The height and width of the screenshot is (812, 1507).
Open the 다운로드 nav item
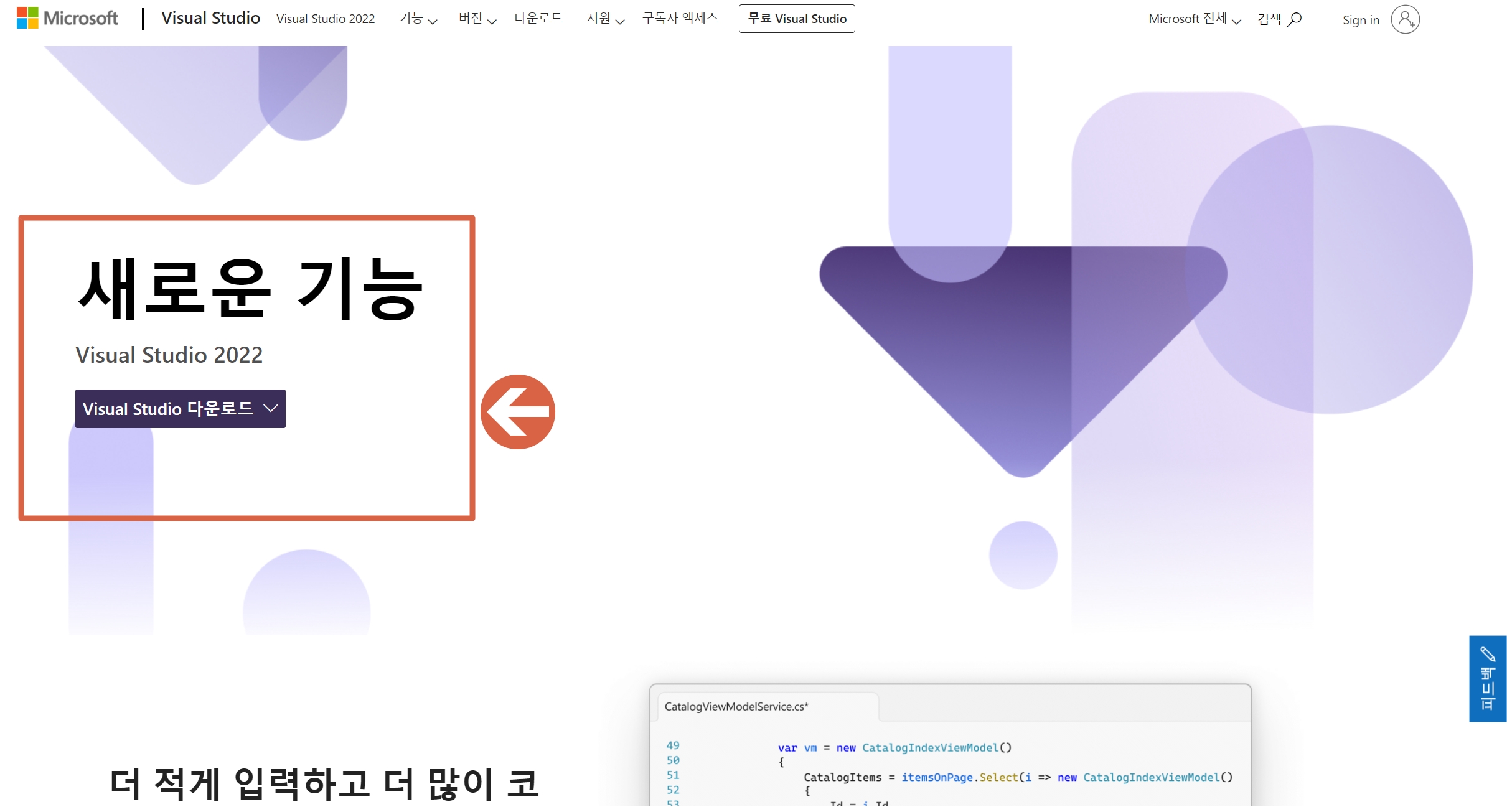538,19
